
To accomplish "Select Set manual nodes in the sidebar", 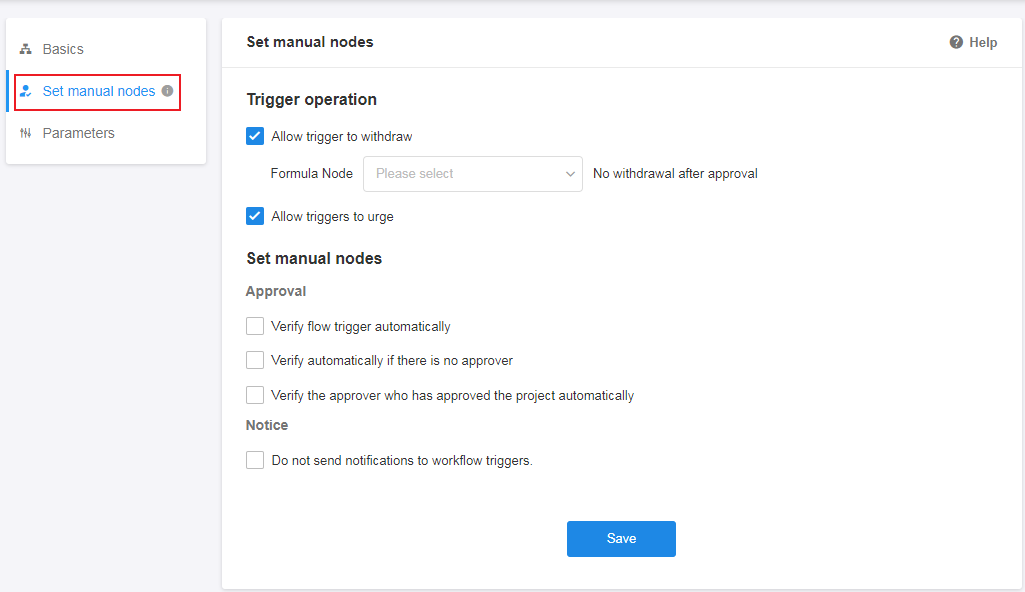I will 98,91.
